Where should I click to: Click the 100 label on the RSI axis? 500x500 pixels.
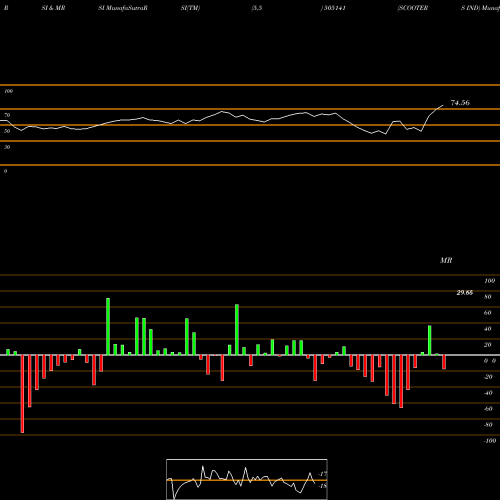pyautogui.click(x=8, y=91)
